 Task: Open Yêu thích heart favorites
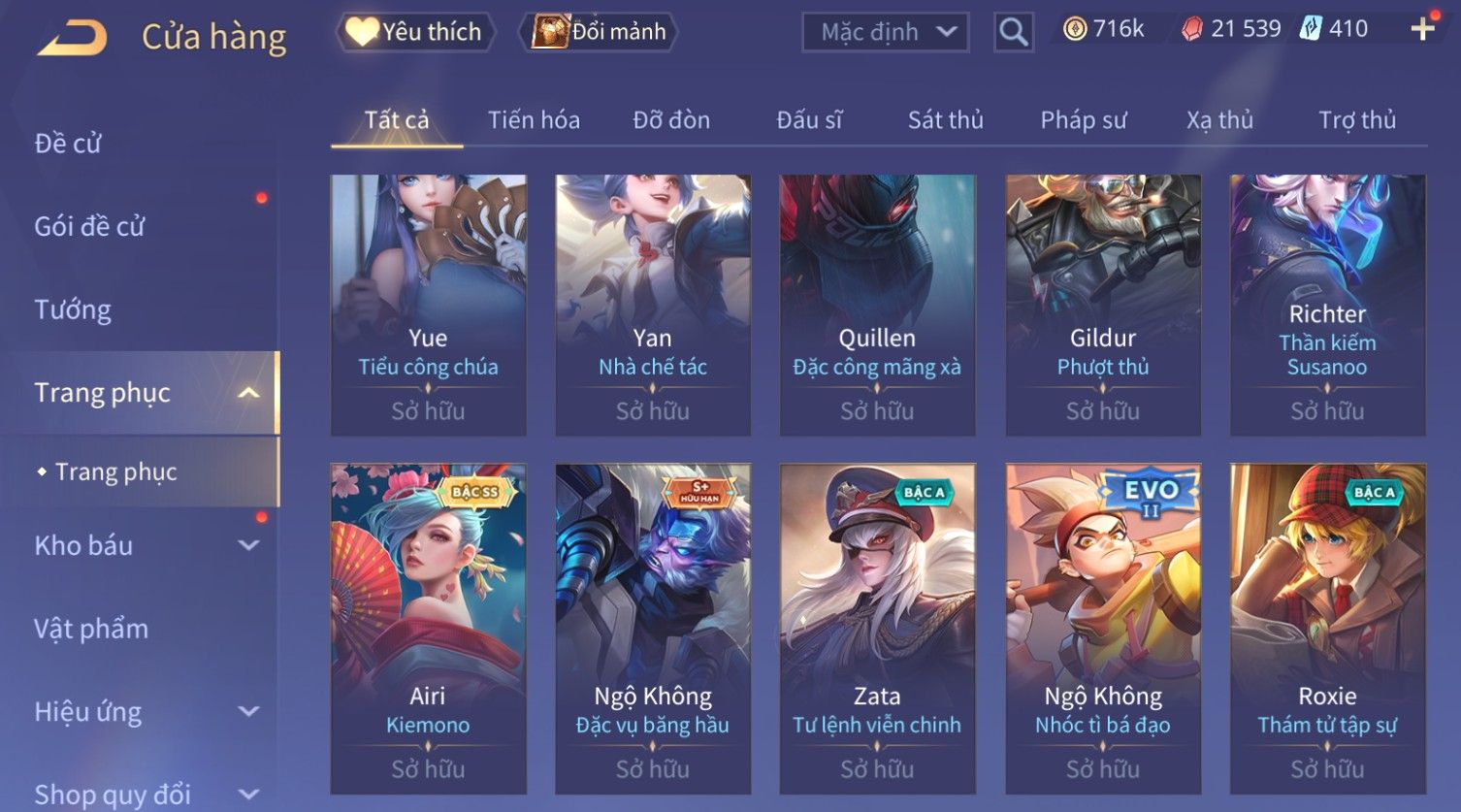(x=415, y=32)
